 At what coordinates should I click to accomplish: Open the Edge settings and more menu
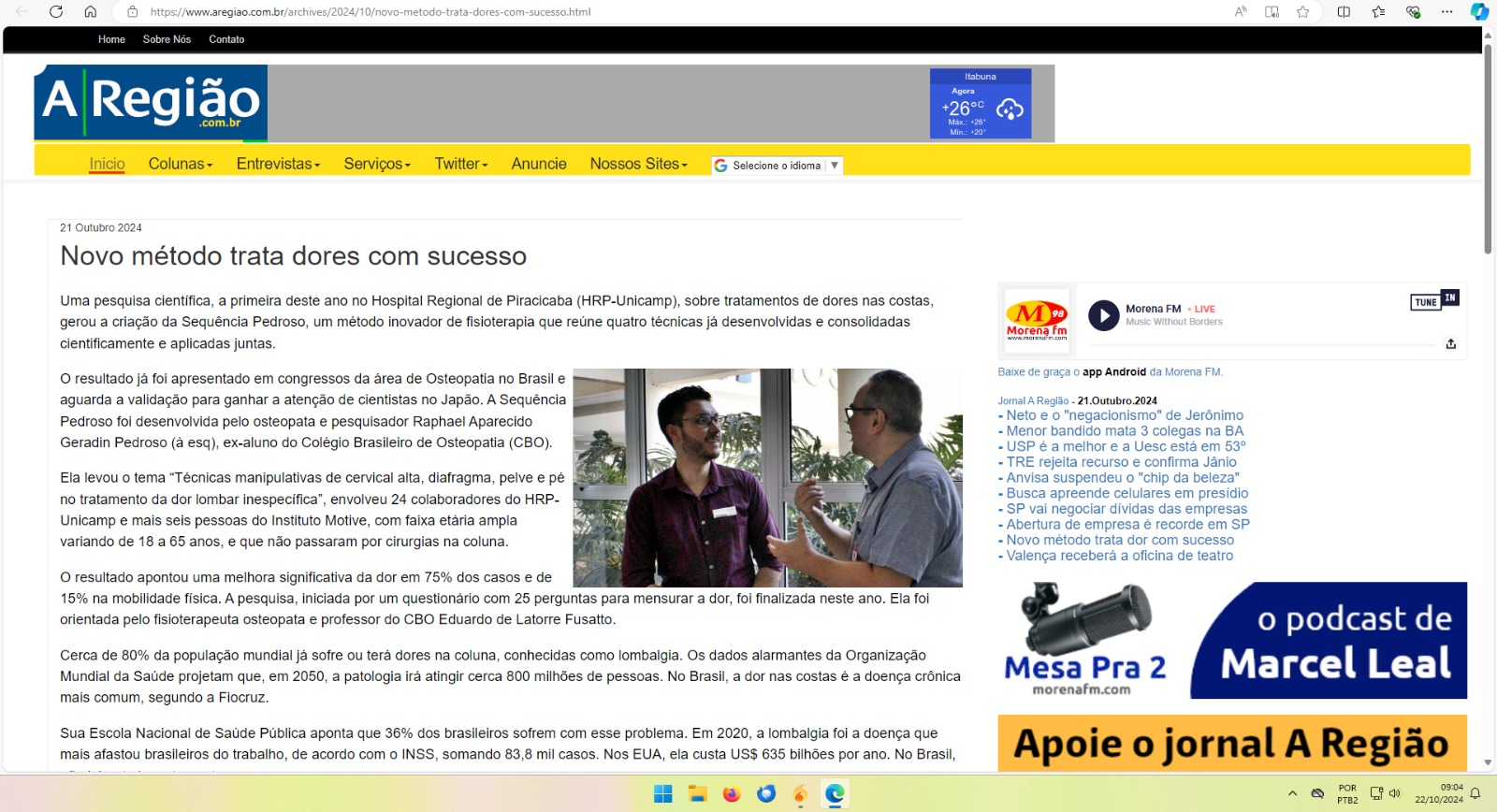(x=1447, y=12)
